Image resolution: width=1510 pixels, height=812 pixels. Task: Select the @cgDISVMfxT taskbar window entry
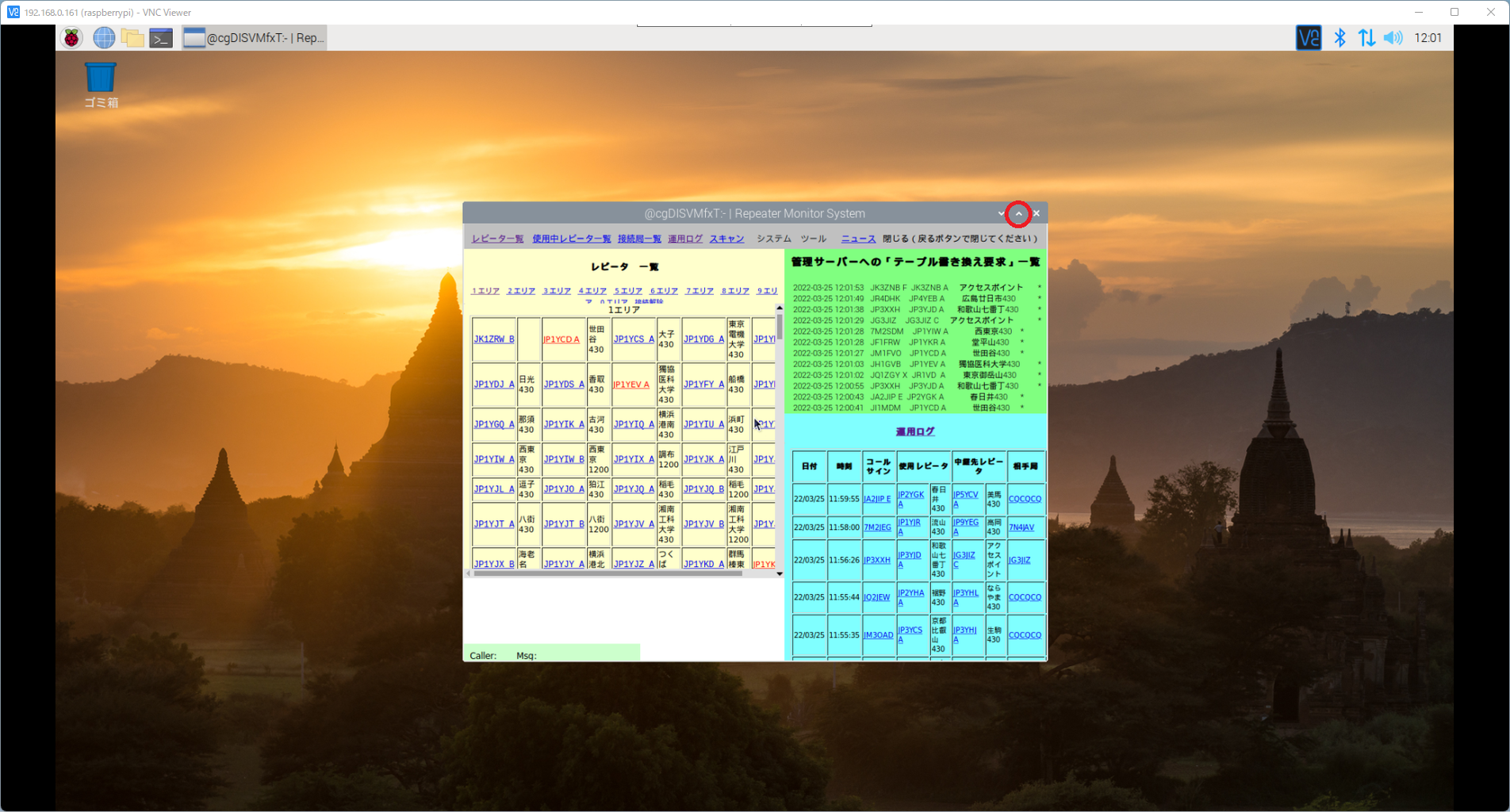pyautogui.click(x=254, y=37)
